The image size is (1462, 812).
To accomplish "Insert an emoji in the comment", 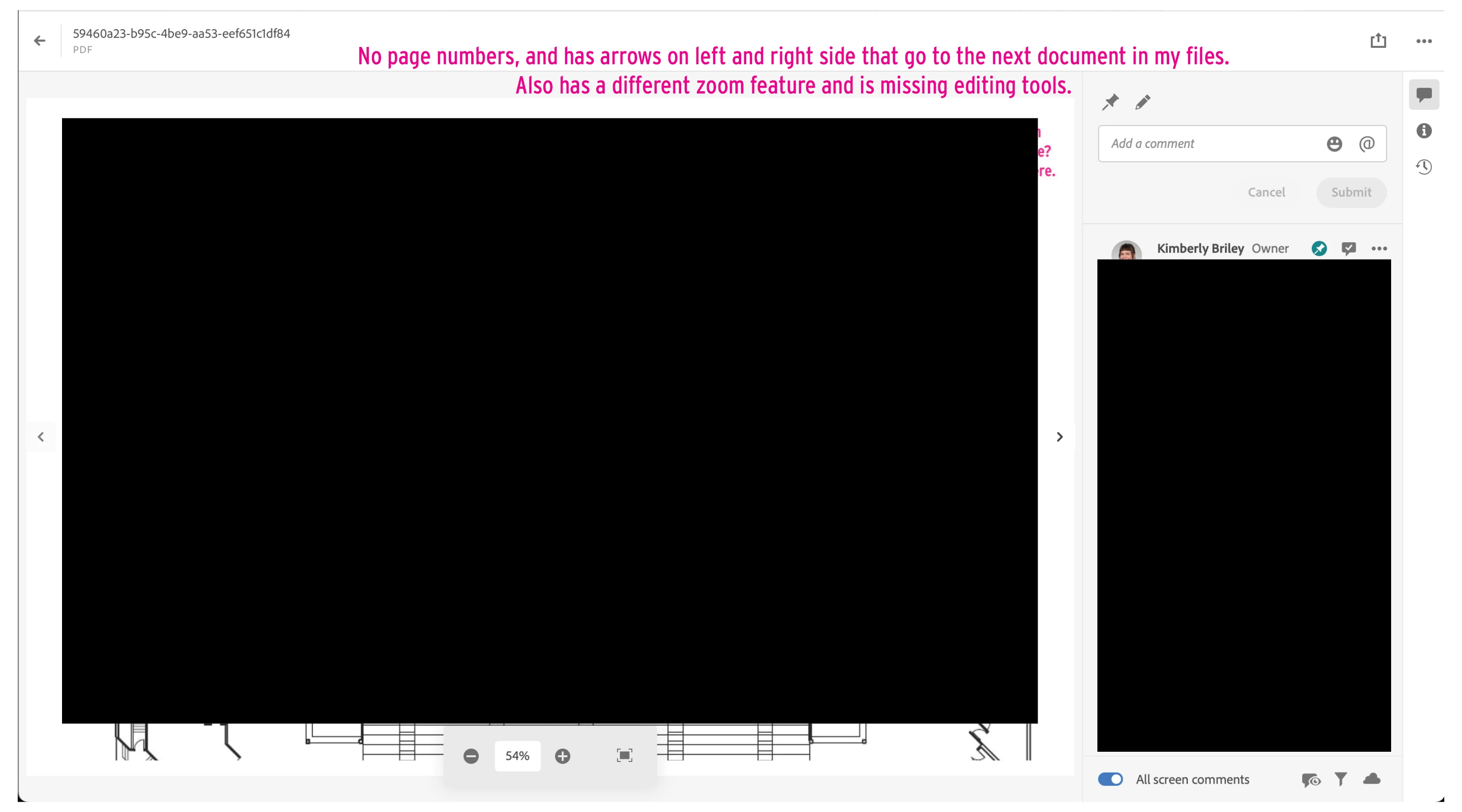I will [x=1334, y=144].
